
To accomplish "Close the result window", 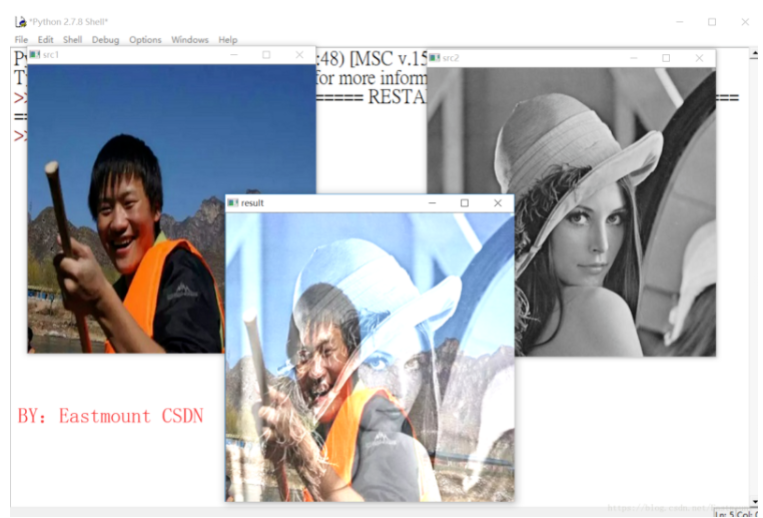I will [x=497, y=203].
